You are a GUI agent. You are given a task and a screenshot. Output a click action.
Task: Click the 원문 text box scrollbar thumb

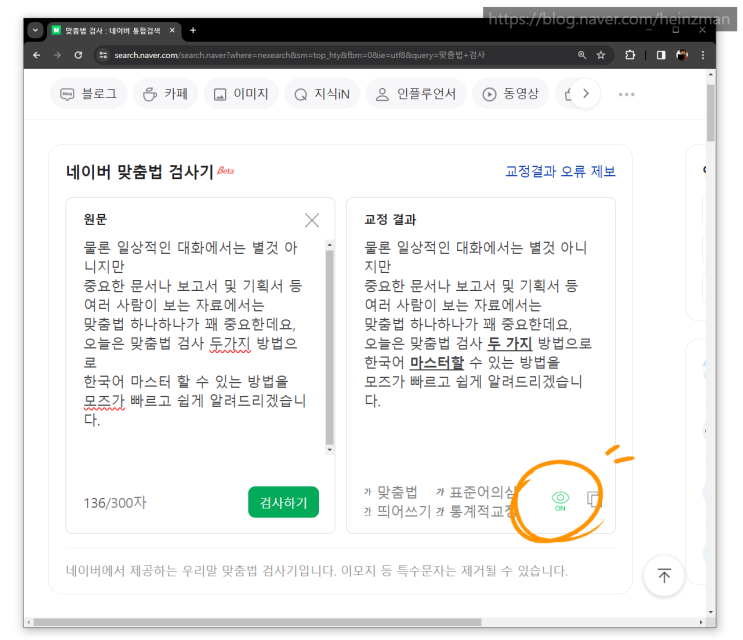pyautogui.click(x=329, y=347)
